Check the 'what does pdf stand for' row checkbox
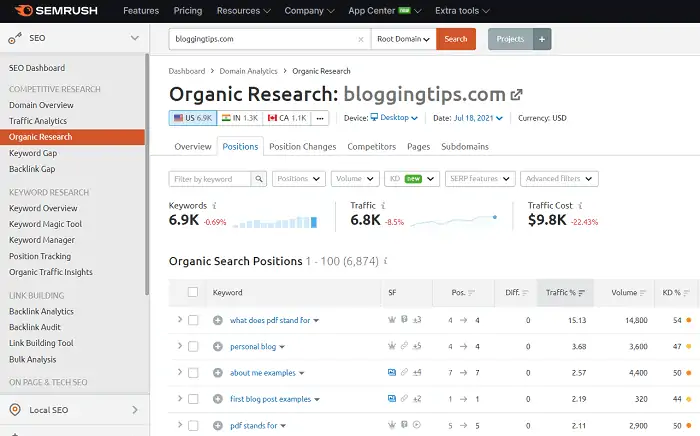The width and height of the screenshot is (700, 436). click(x=193, y=320)
